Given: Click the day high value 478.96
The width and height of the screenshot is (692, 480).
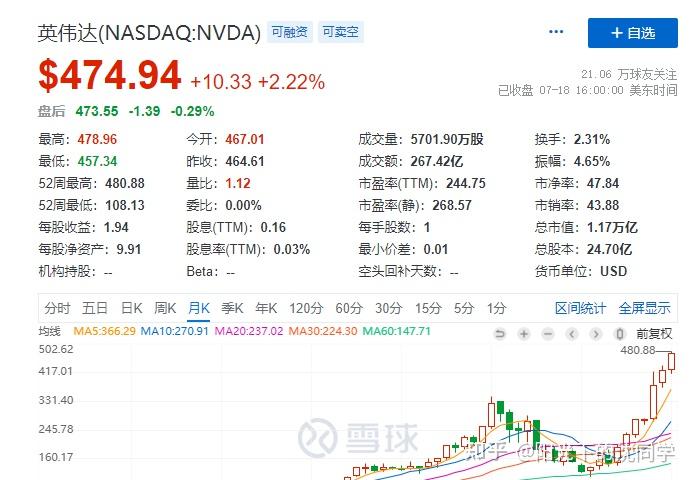Looking at the screenshot, I should 97,139.
